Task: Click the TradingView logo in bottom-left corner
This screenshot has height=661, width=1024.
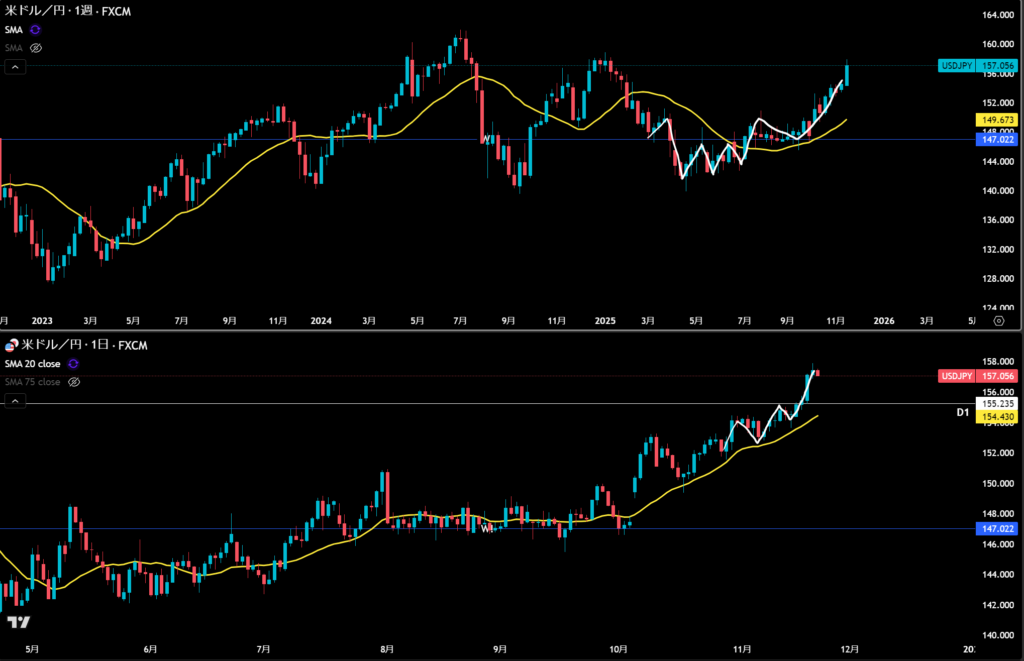Action: tap(17, 622)
